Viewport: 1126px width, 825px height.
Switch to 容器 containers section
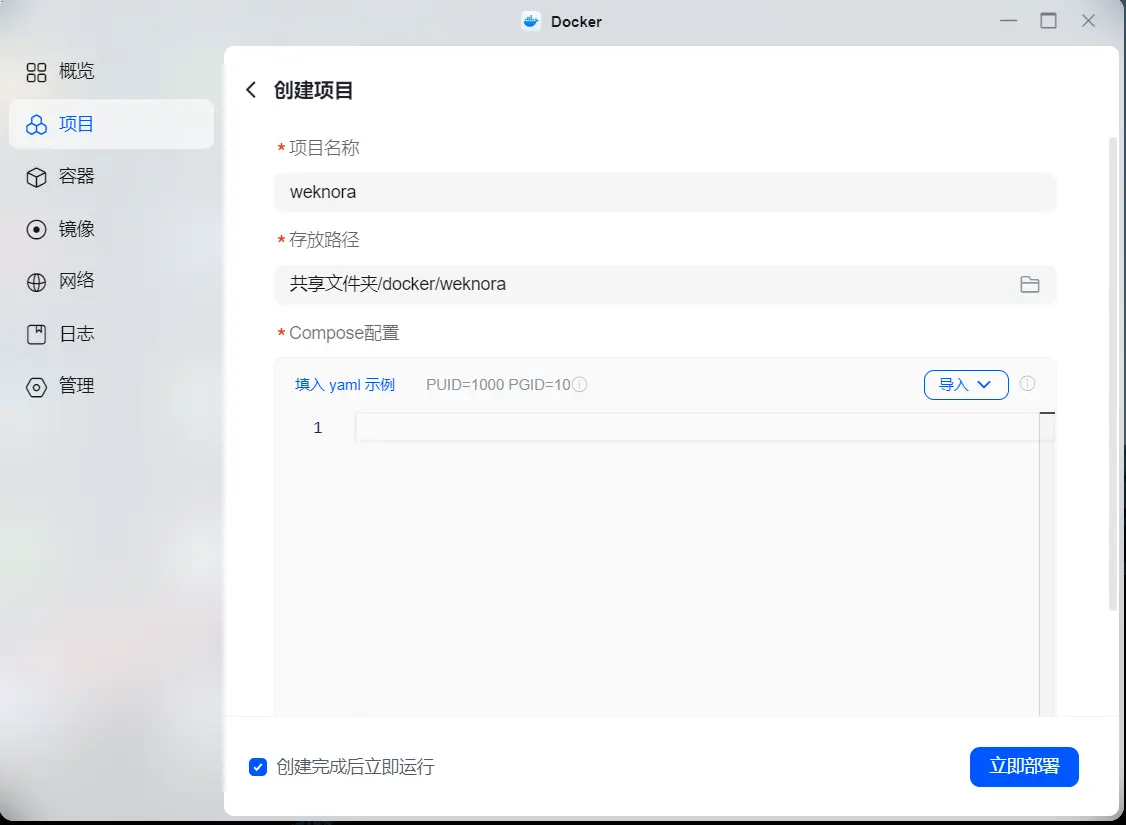111,177
